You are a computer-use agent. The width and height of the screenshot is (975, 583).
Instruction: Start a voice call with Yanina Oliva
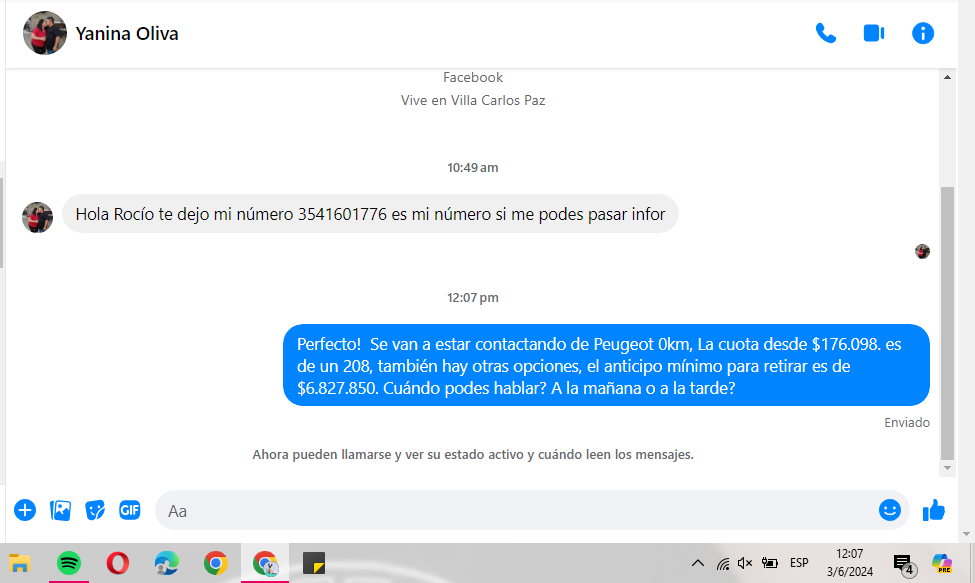825,33
